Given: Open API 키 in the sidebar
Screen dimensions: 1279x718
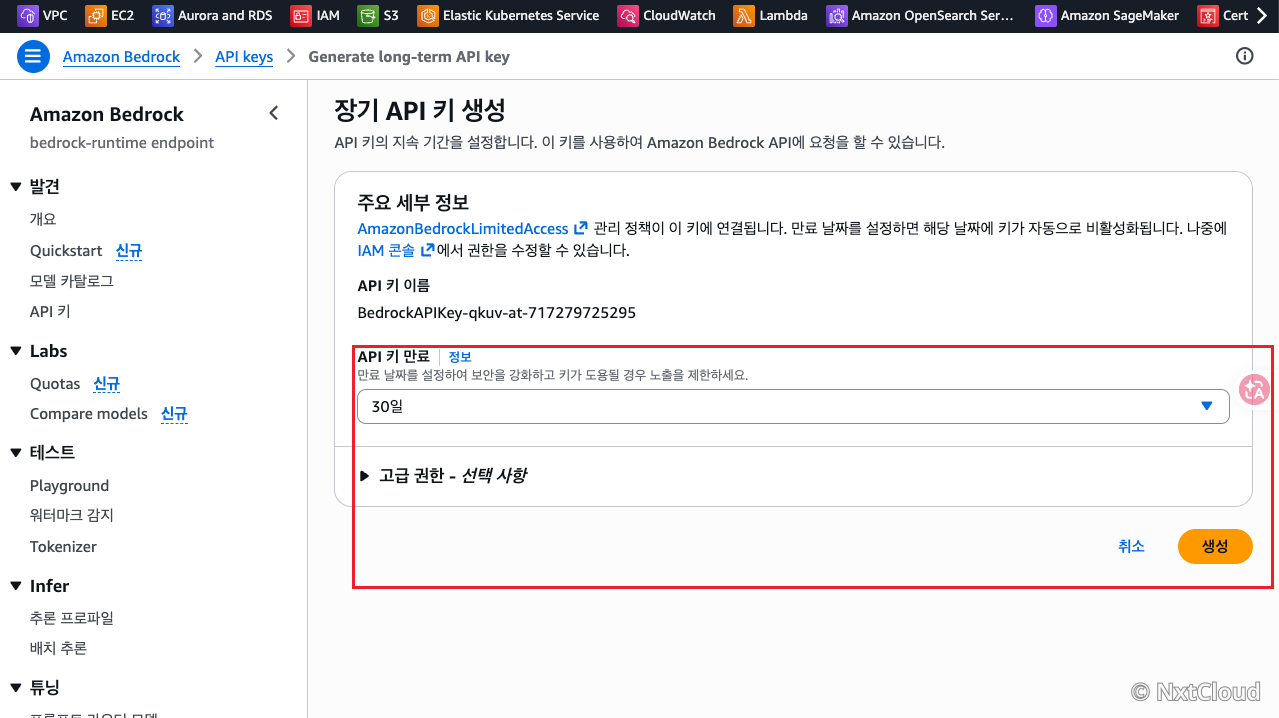Looking at the screenshot, I should 50,312.
